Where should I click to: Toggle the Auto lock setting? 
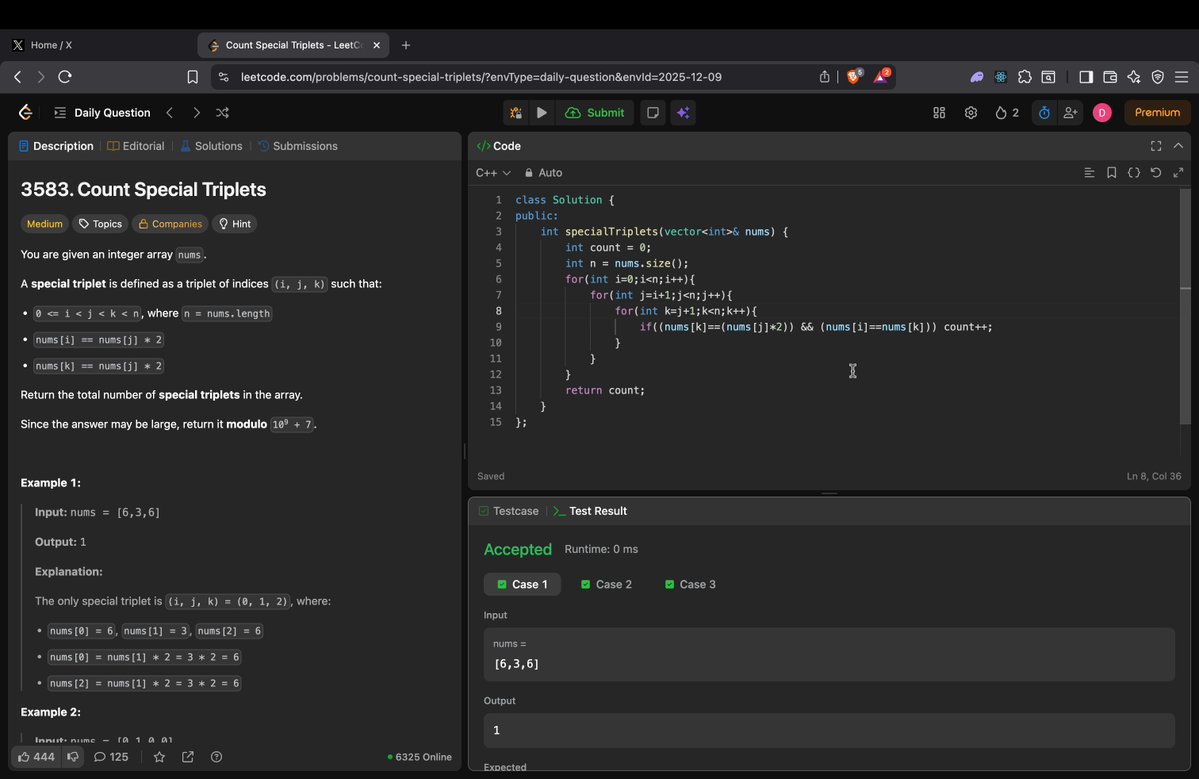(543, 173)
